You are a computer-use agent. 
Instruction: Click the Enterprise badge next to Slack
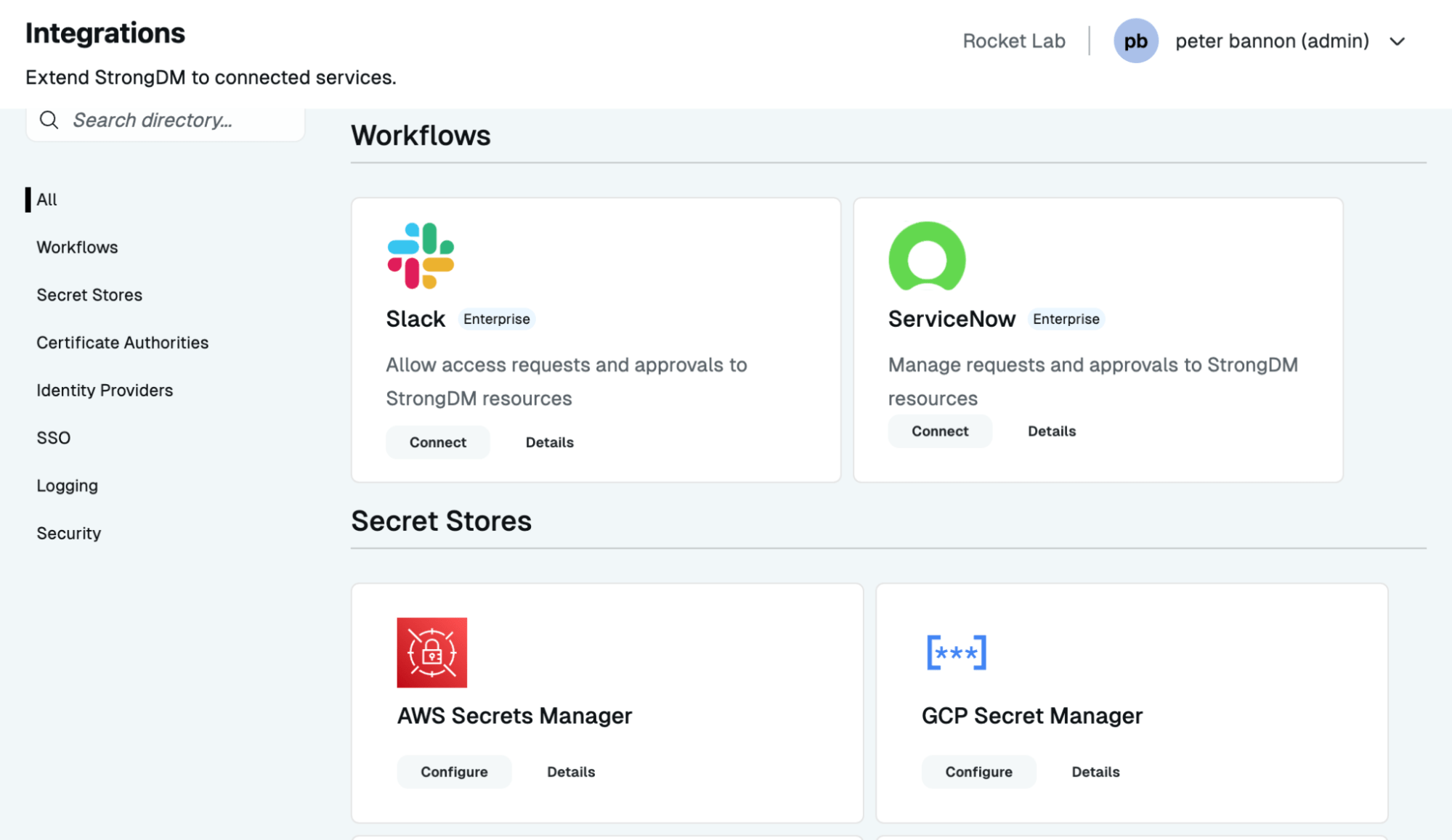click(x=496, y=319)
